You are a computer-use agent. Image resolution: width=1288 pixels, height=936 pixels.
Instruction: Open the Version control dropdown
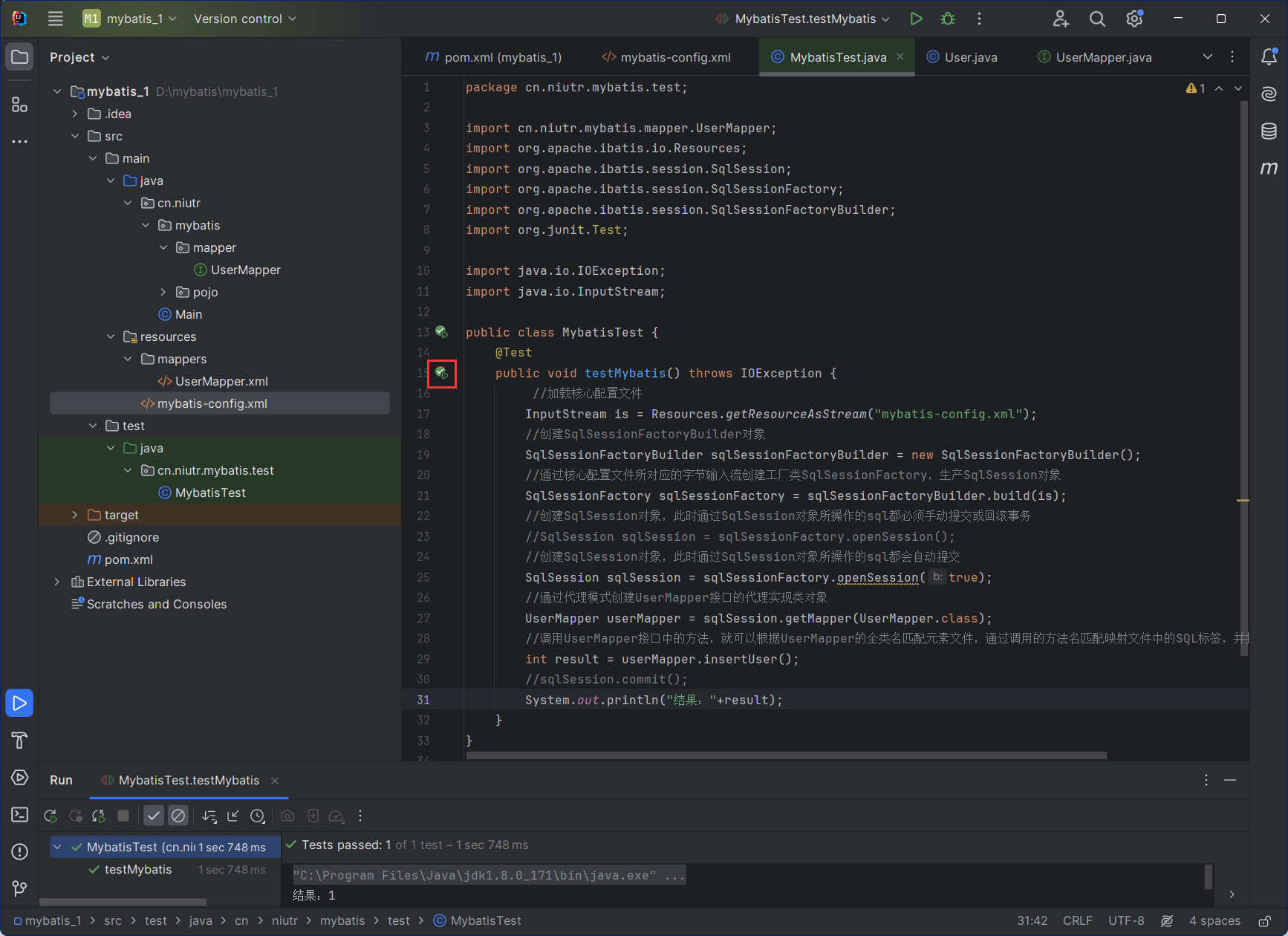[244, 19]
